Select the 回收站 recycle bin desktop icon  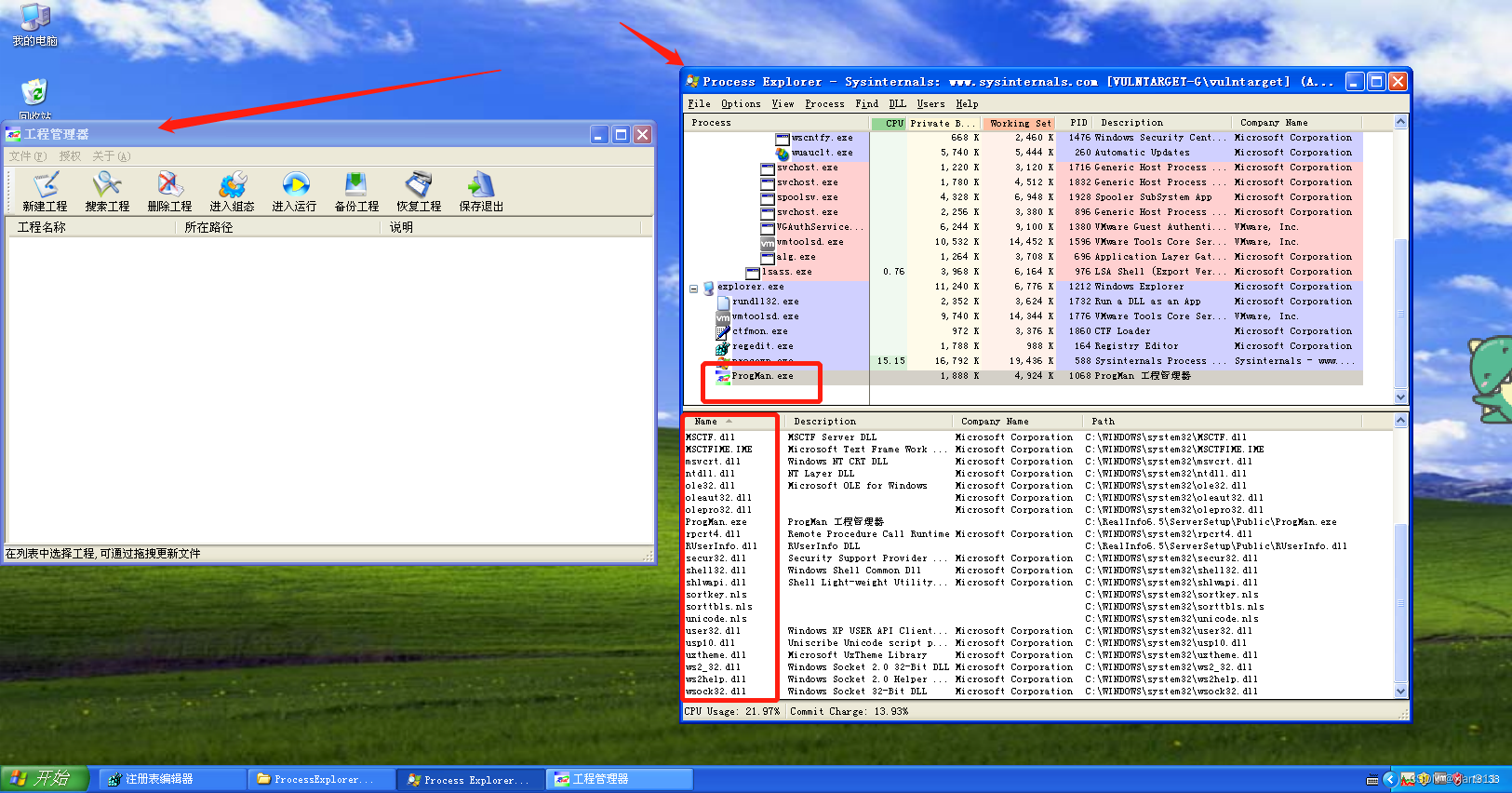tap(34, 99)
